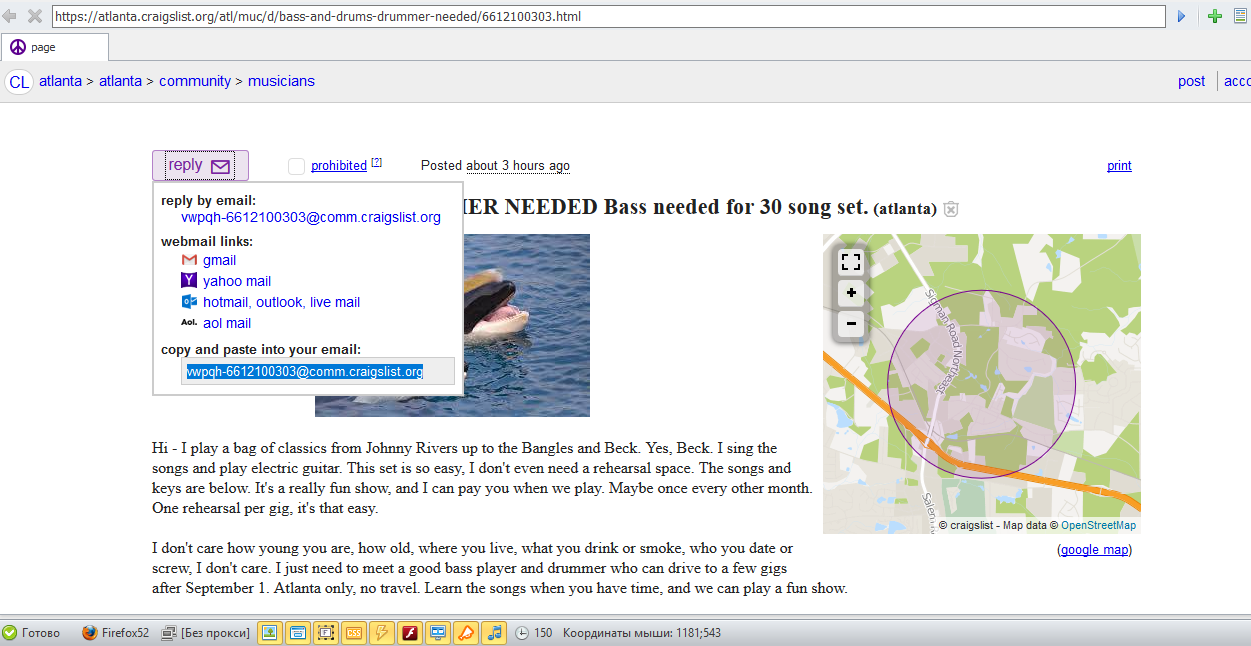Toggle the lightning bolt icon in status bar
Image resolution: width=1251 pixels, height=646 pixels.
tap(382, 633)
